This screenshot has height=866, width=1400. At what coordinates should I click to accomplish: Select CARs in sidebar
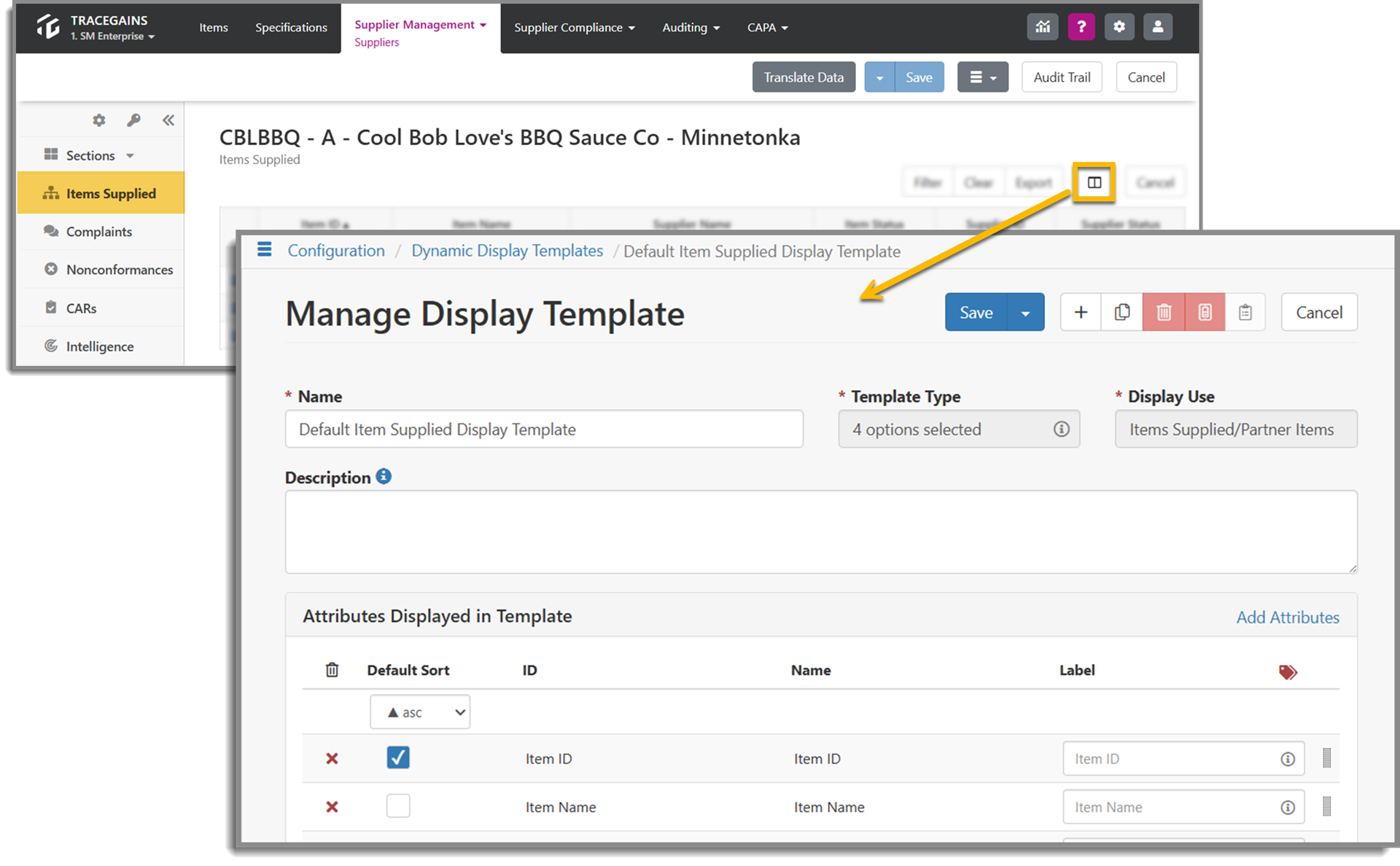(101, 308)
